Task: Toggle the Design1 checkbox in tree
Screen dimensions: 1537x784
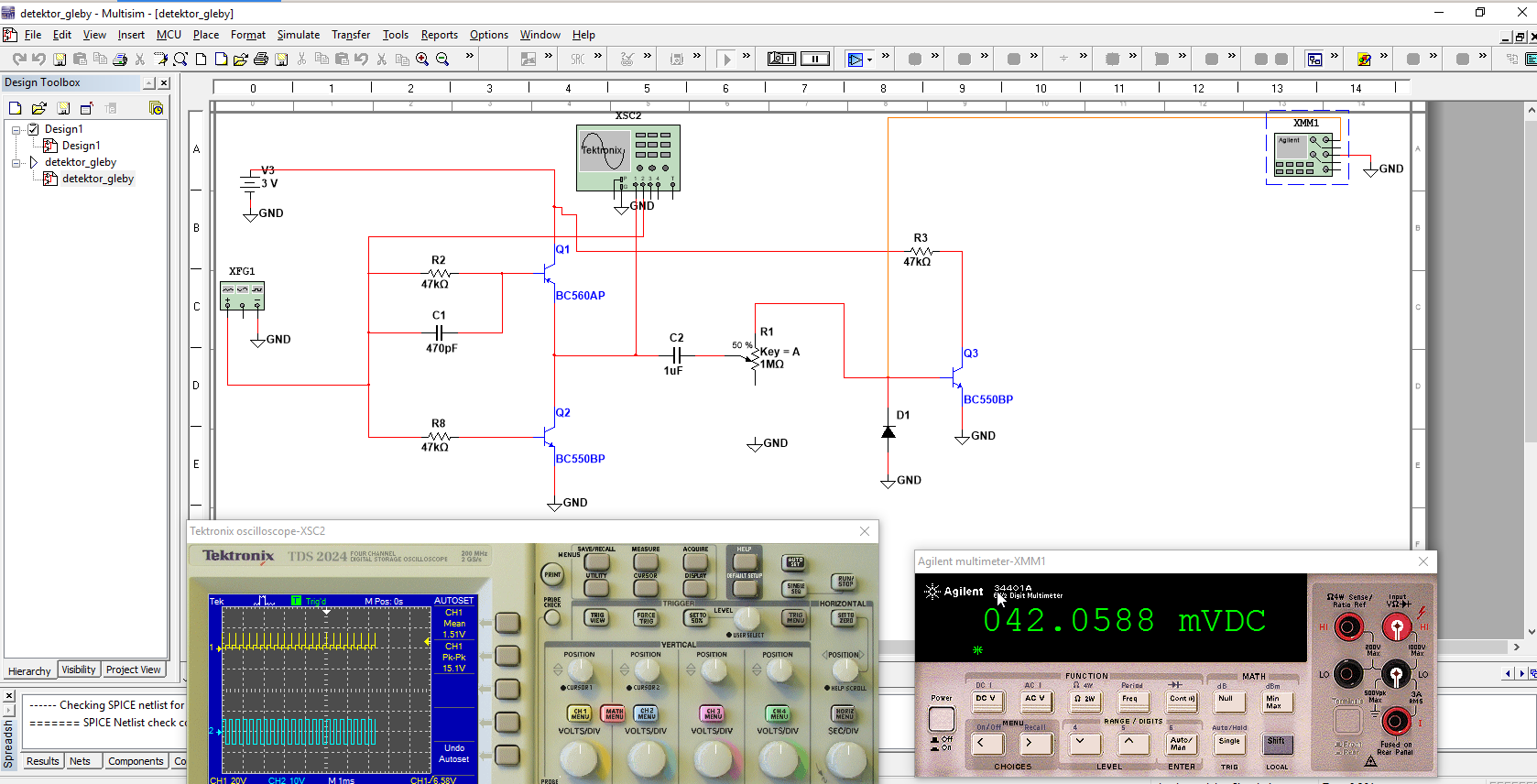Action: (x=33, y=129)
